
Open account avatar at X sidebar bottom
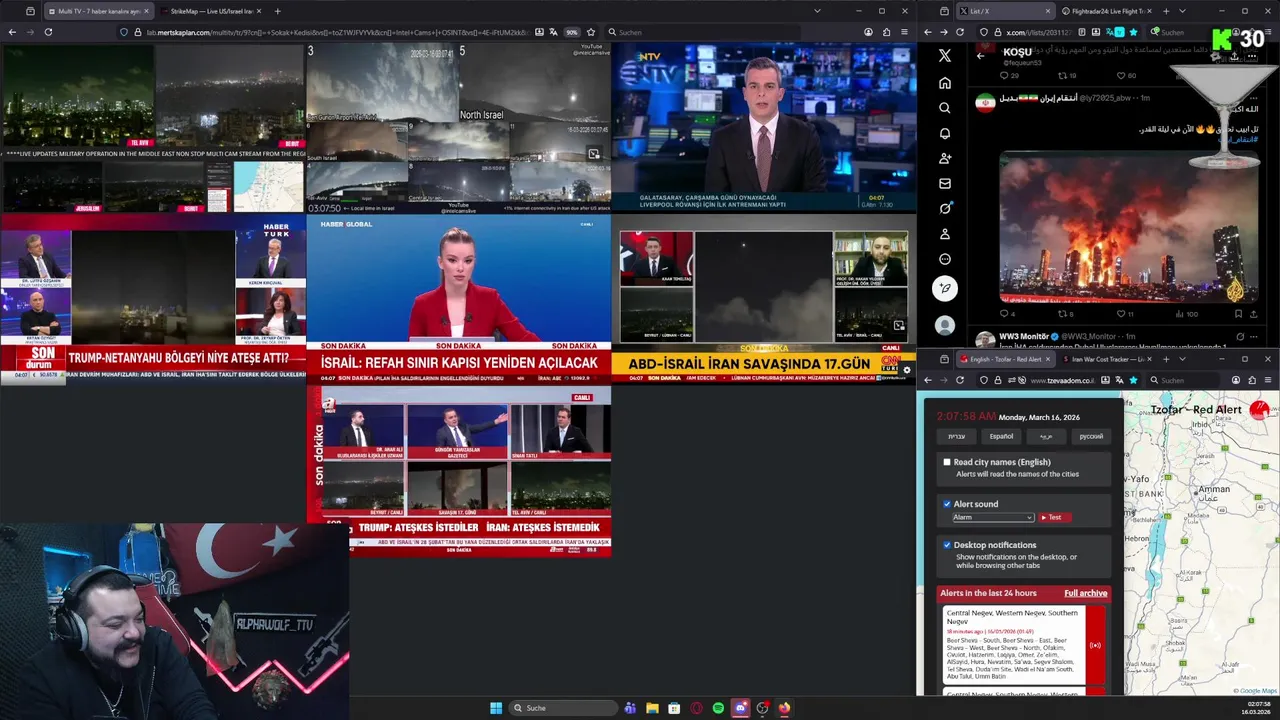tap(945, 325)
